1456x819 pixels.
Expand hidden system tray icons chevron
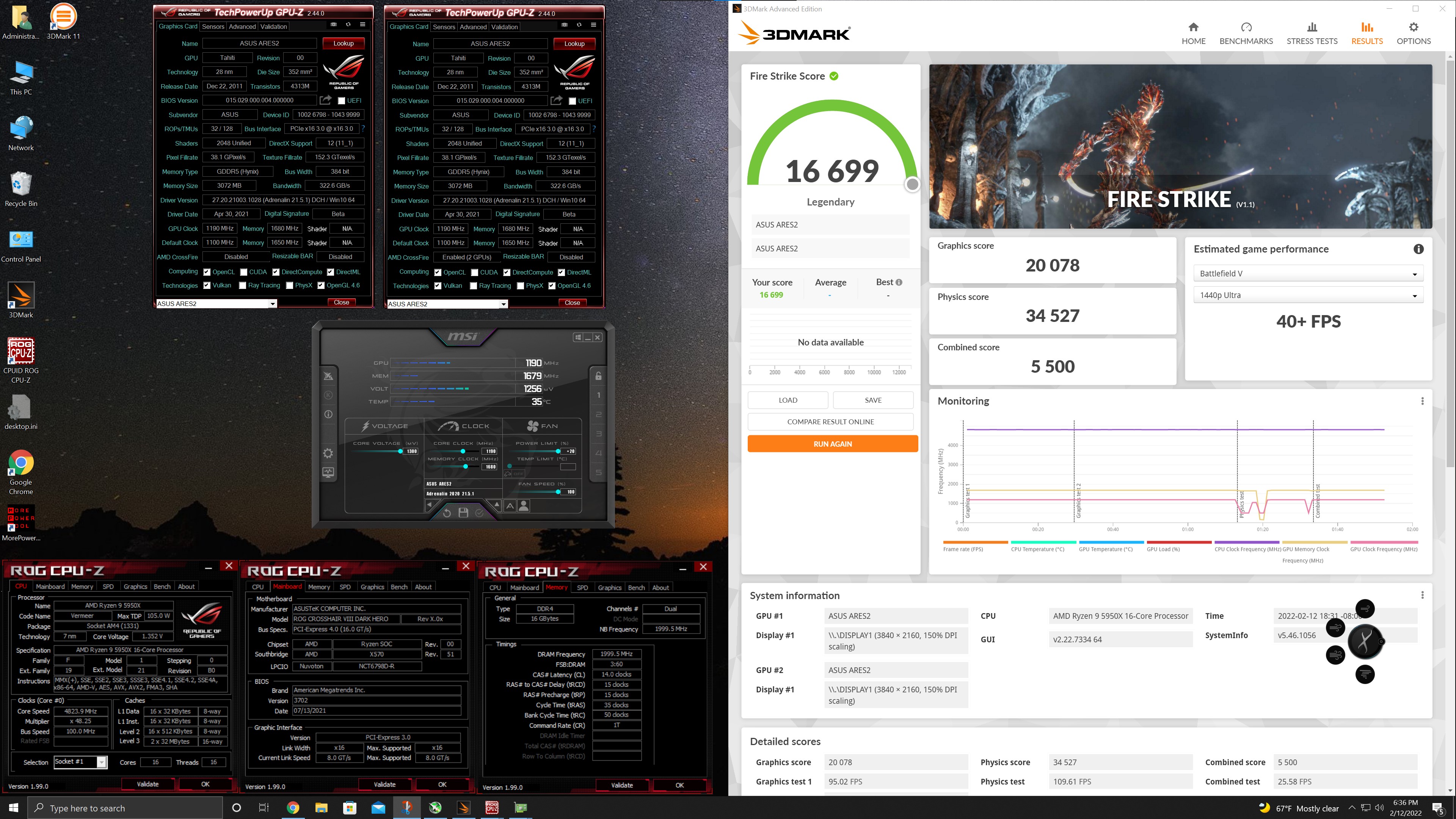pyautogui.click(x=1352, y=808)
